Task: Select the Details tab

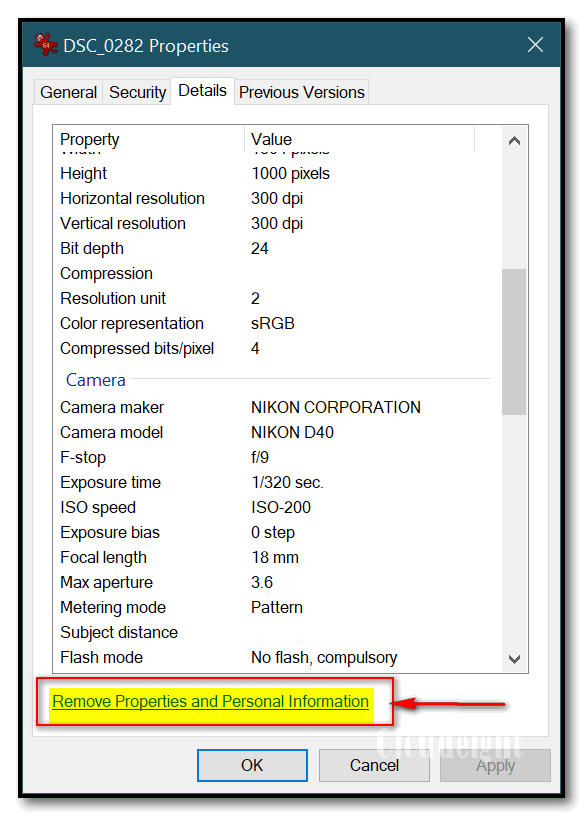Action: pyautogui.click(x=202, y=91)
